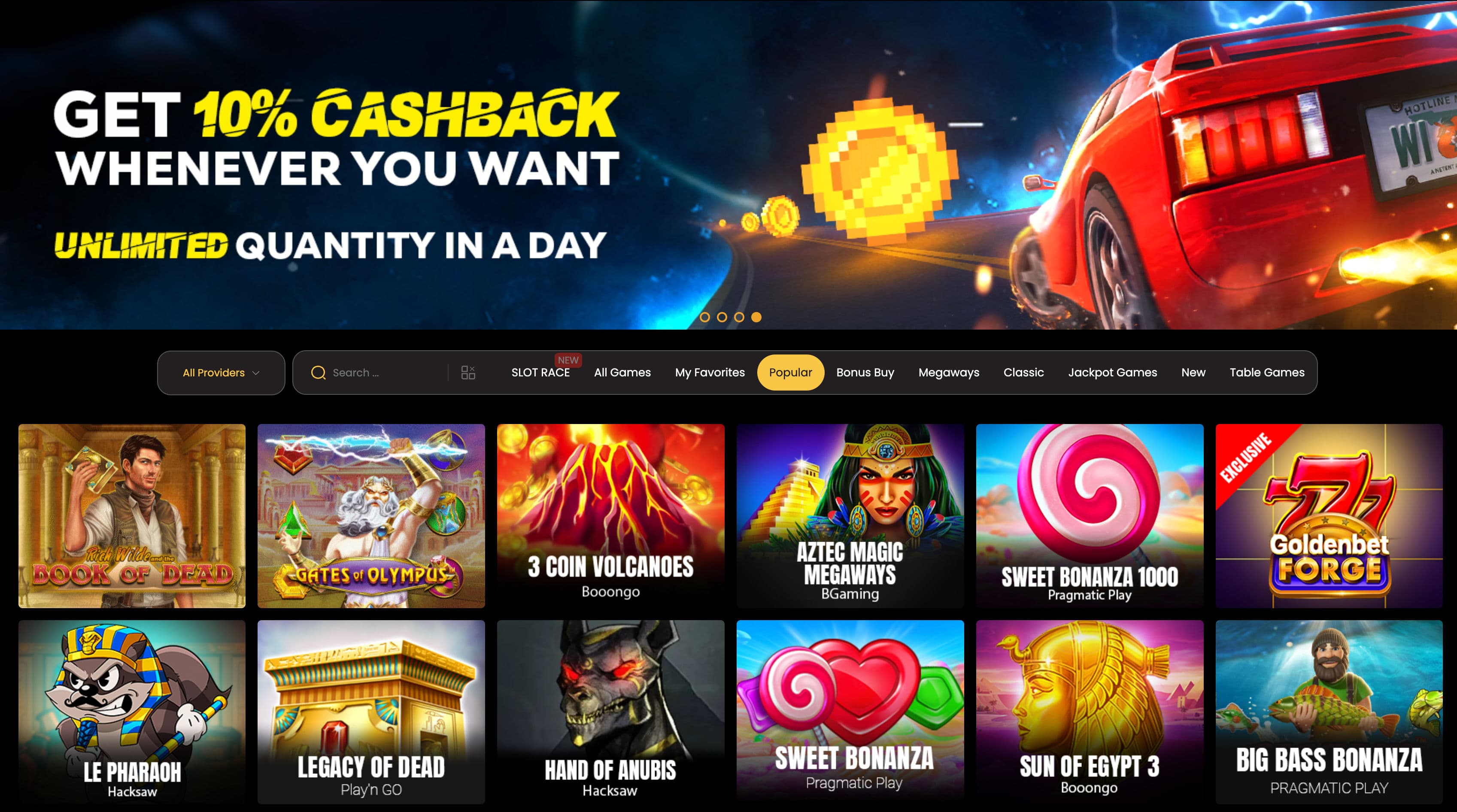
Task: Open the Hand of Anubis game tile
Action: pos(610,712)
